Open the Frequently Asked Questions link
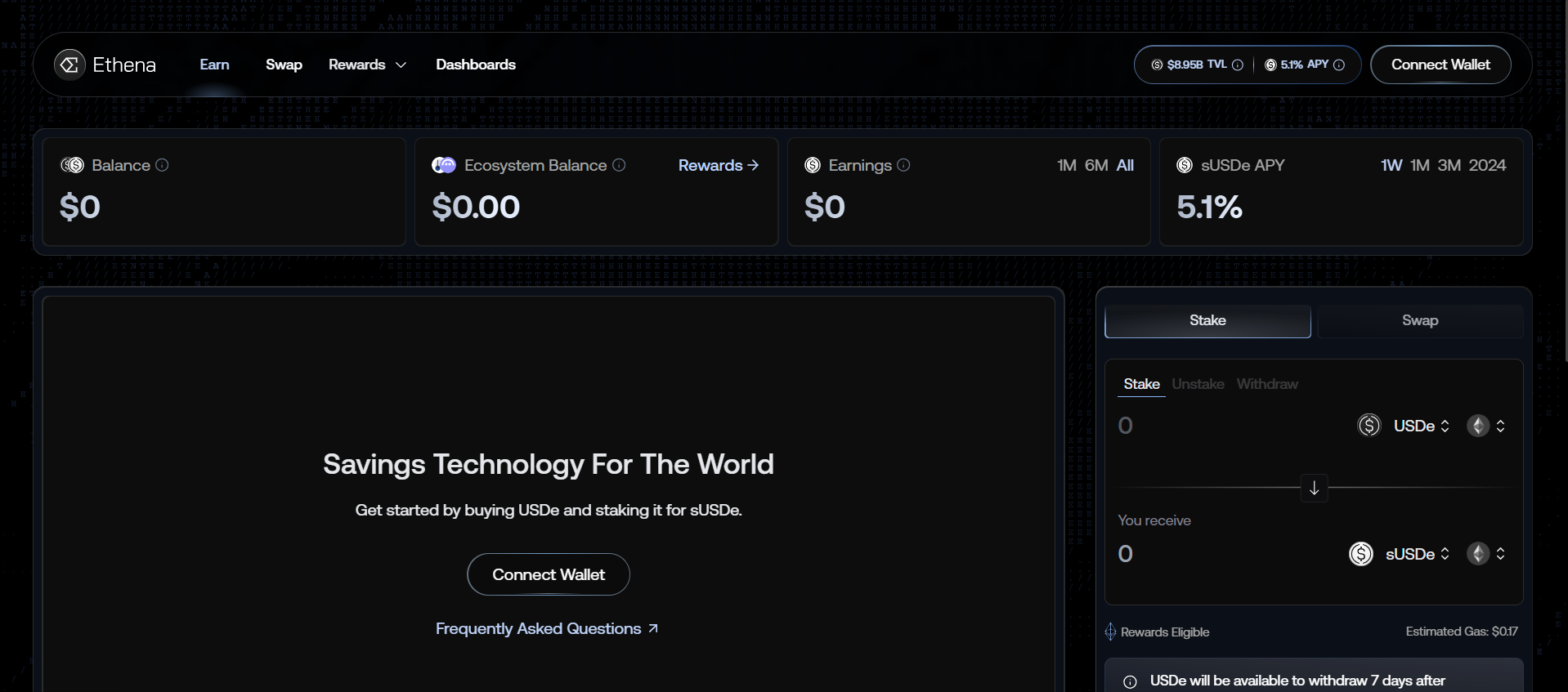The image size is (1568, 692). [x=546, y=628]
